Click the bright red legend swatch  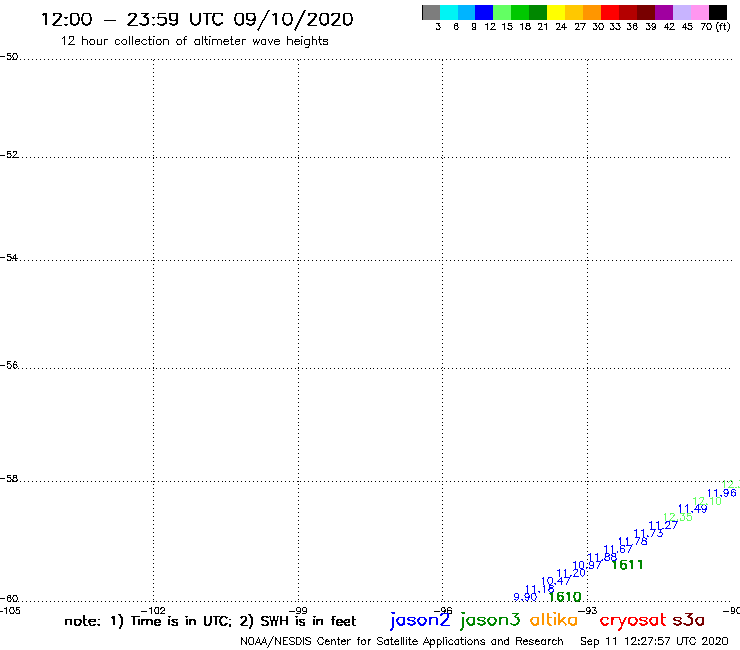(x=610, y=12)
